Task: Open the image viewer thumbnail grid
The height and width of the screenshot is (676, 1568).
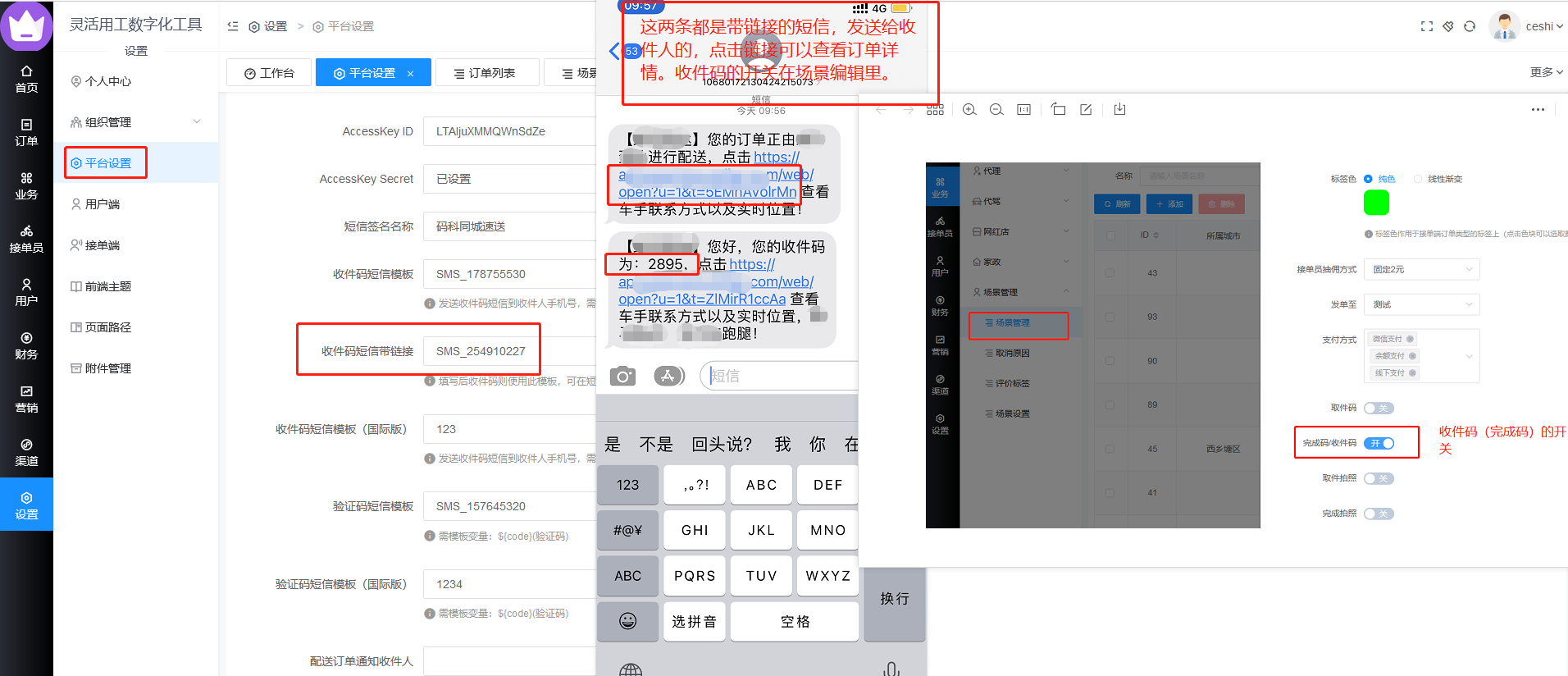Action: click(x=935, y=109)
